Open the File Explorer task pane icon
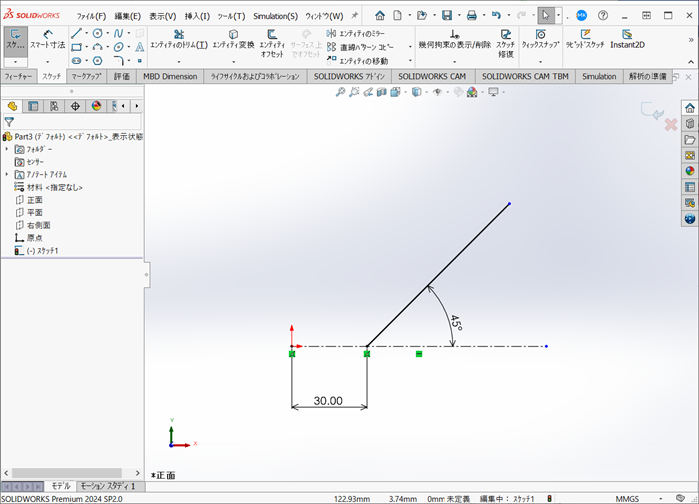This screenshot has height=504, width=699. point(690,139)
